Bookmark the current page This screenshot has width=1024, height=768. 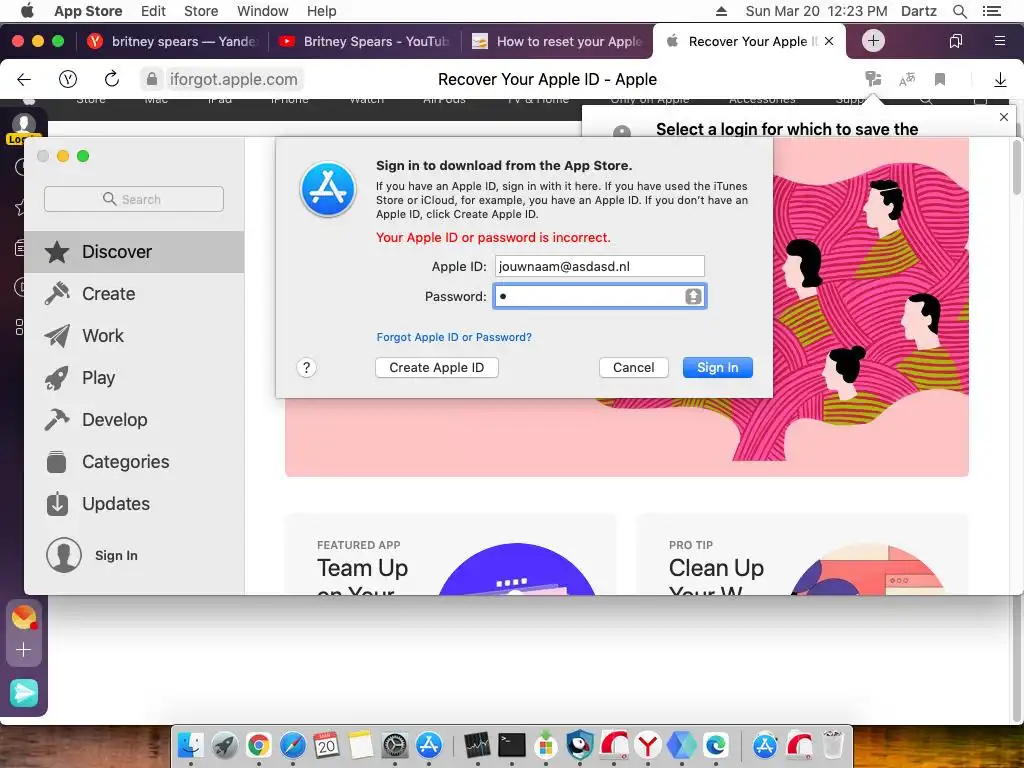tap(940, 79)
